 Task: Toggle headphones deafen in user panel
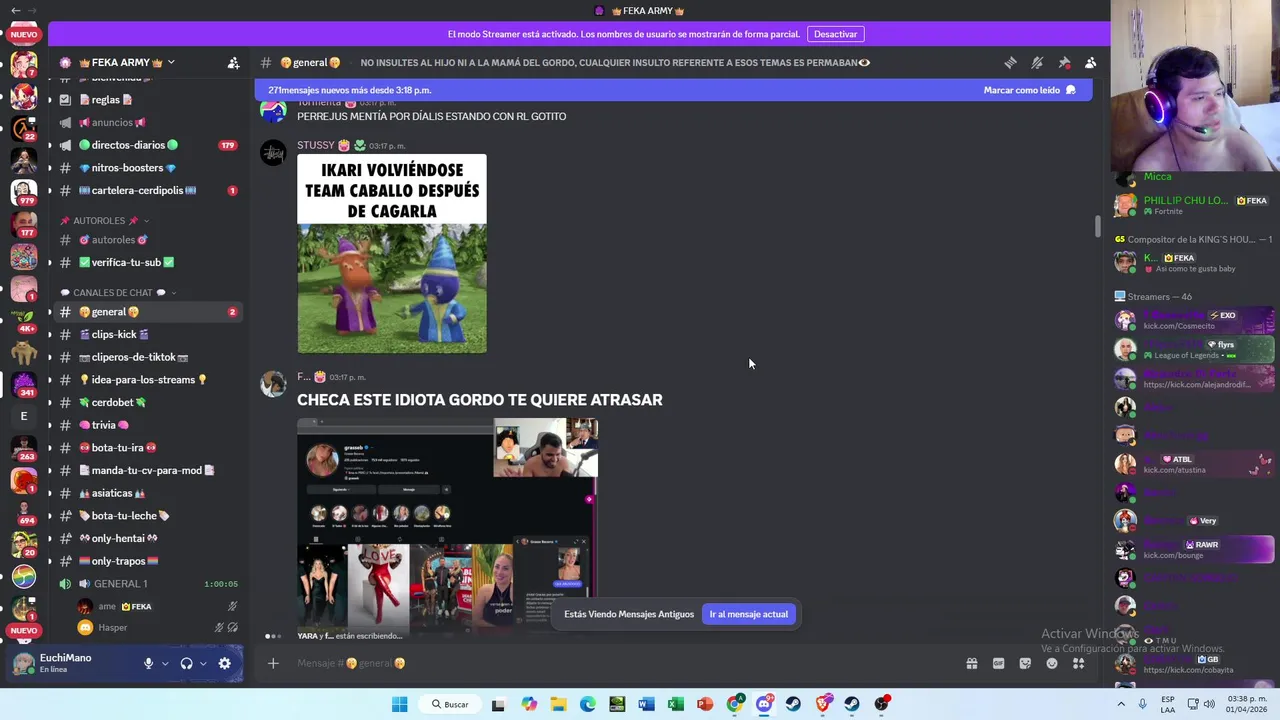click(x=186, y=663)
